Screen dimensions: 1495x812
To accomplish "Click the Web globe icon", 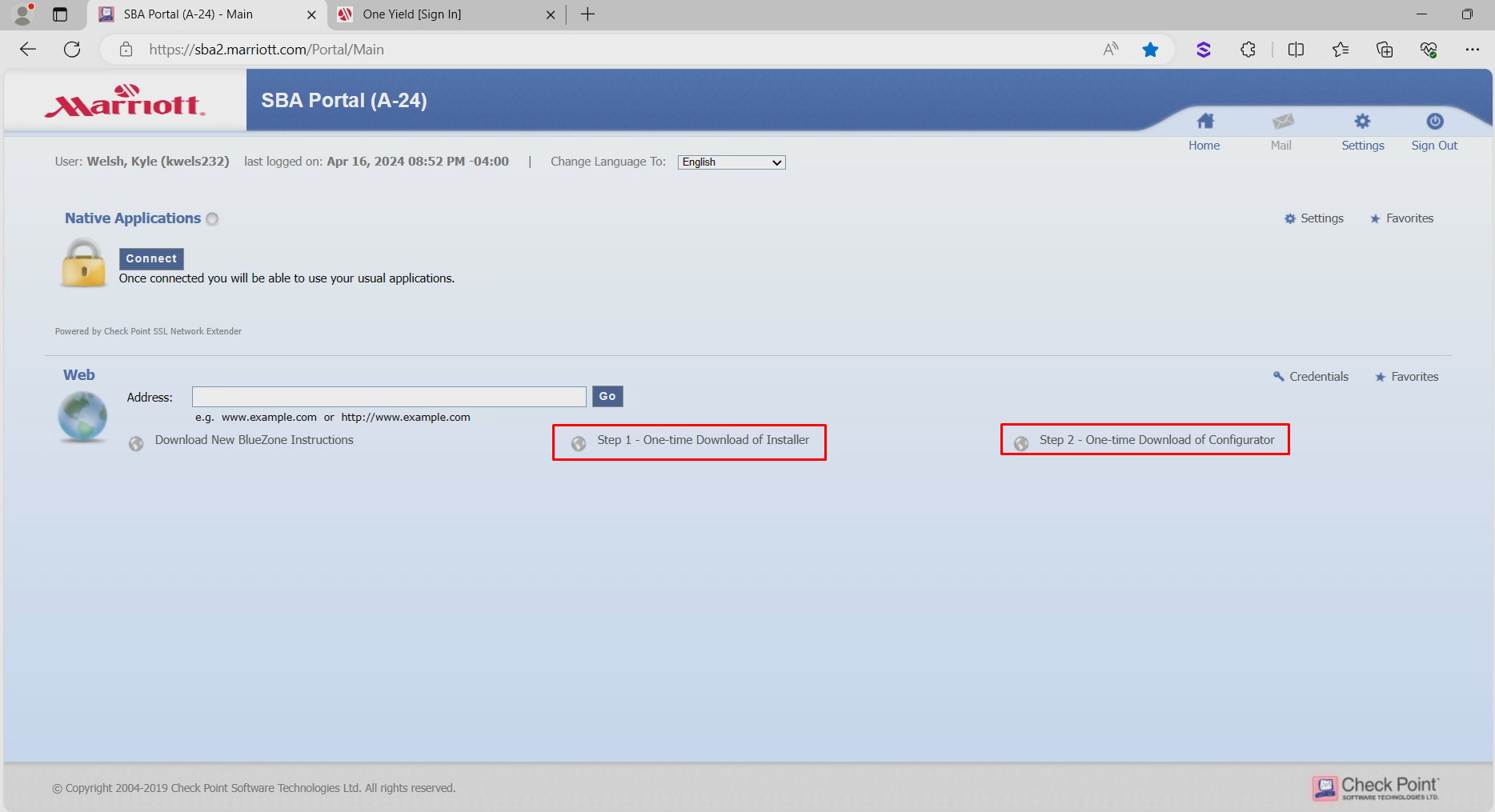I will coord(82,417).
